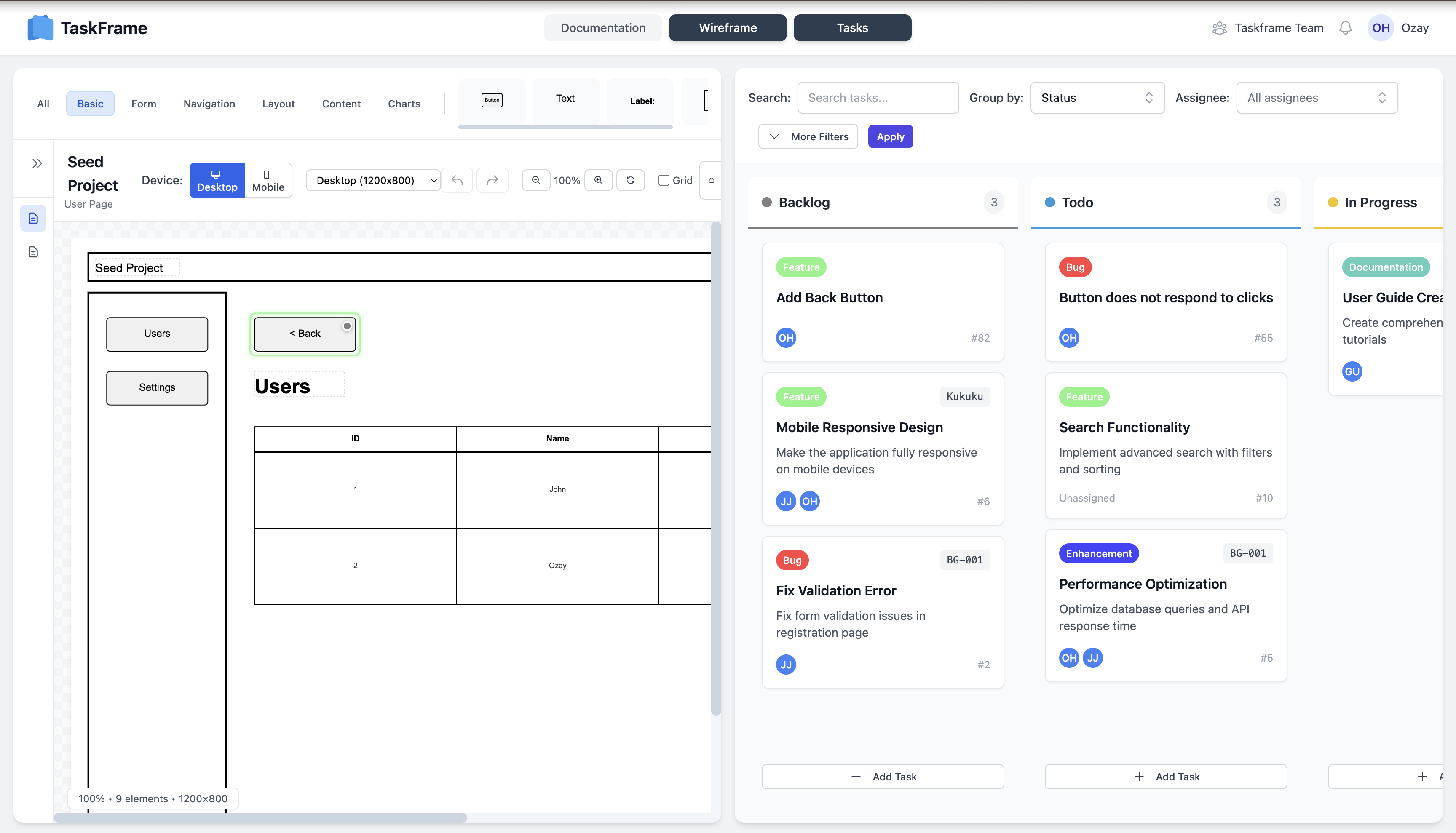Click the redo arrow icon
This screenshot has width=1456, height=833.
point(492,180)
